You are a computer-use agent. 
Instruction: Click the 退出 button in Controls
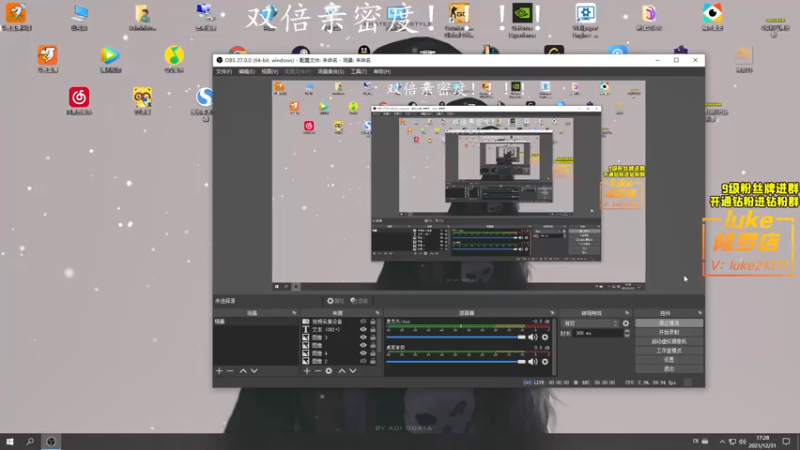tap(669, 369)
